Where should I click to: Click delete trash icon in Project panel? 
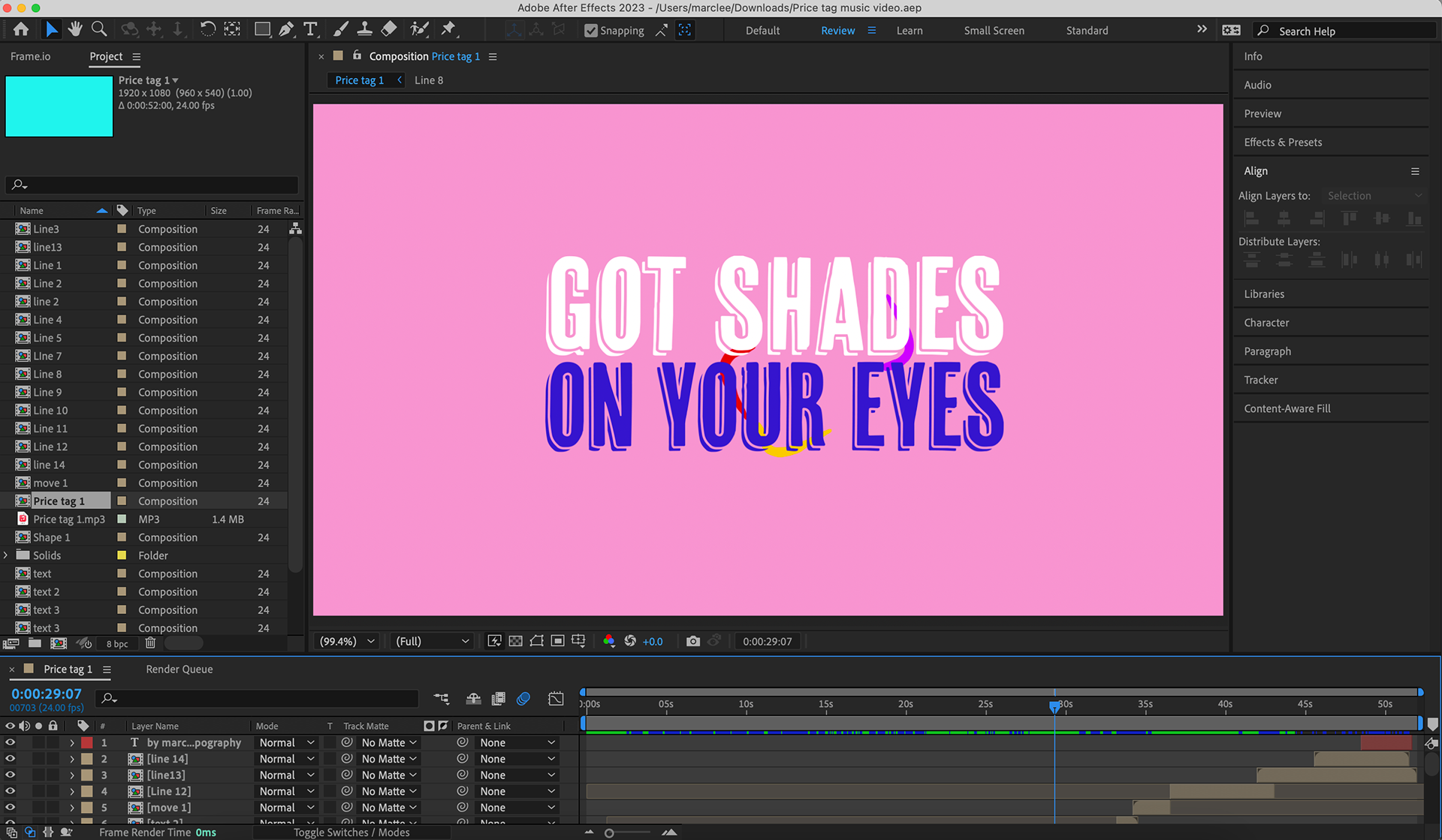(150, 643)
